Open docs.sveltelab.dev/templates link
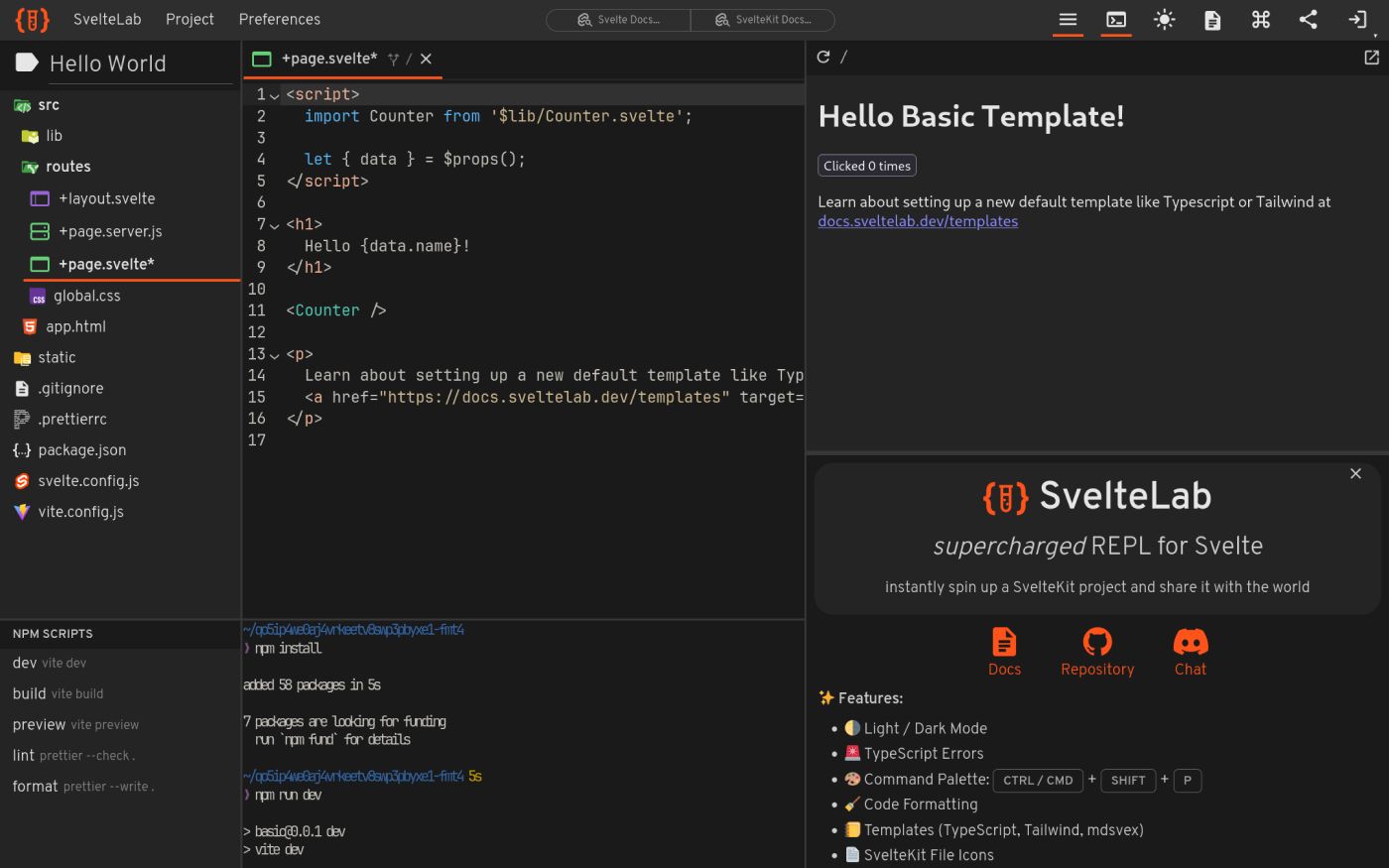Image resolution: width=1389 pixels, height=868 pixels. click(x=918, y=221)
